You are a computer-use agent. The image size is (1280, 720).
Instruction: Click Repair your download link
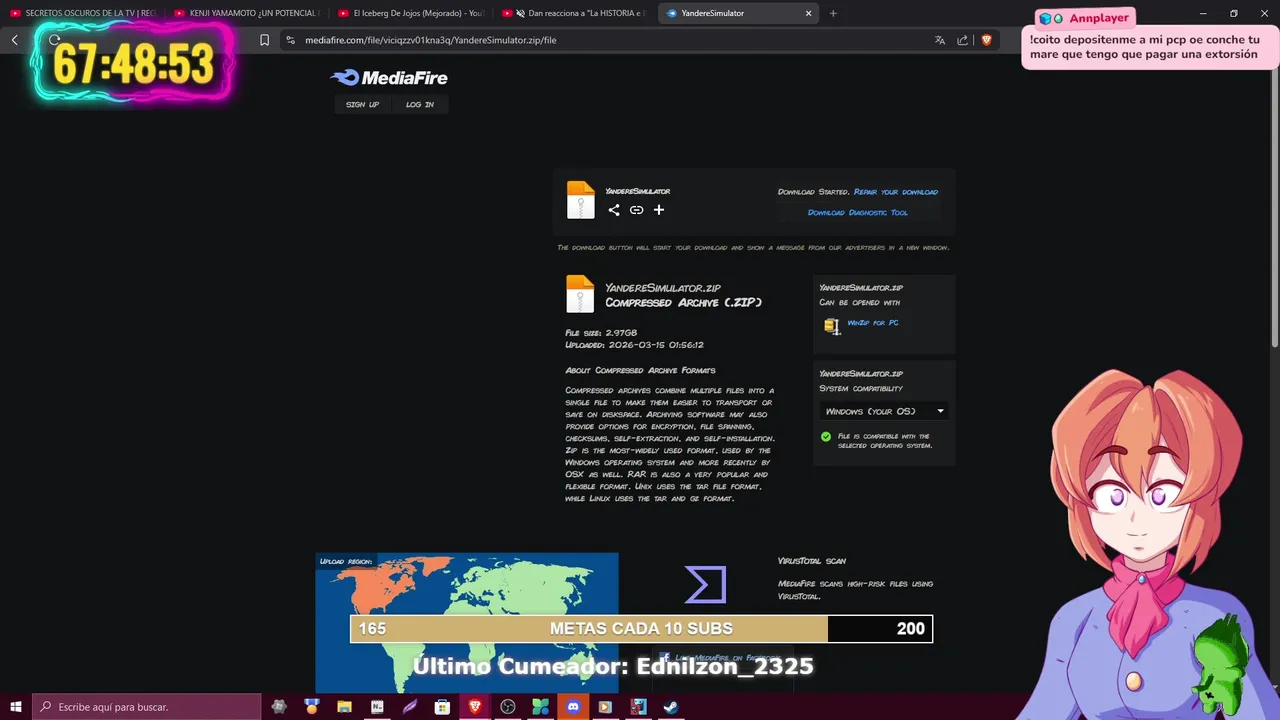point(896,192)
